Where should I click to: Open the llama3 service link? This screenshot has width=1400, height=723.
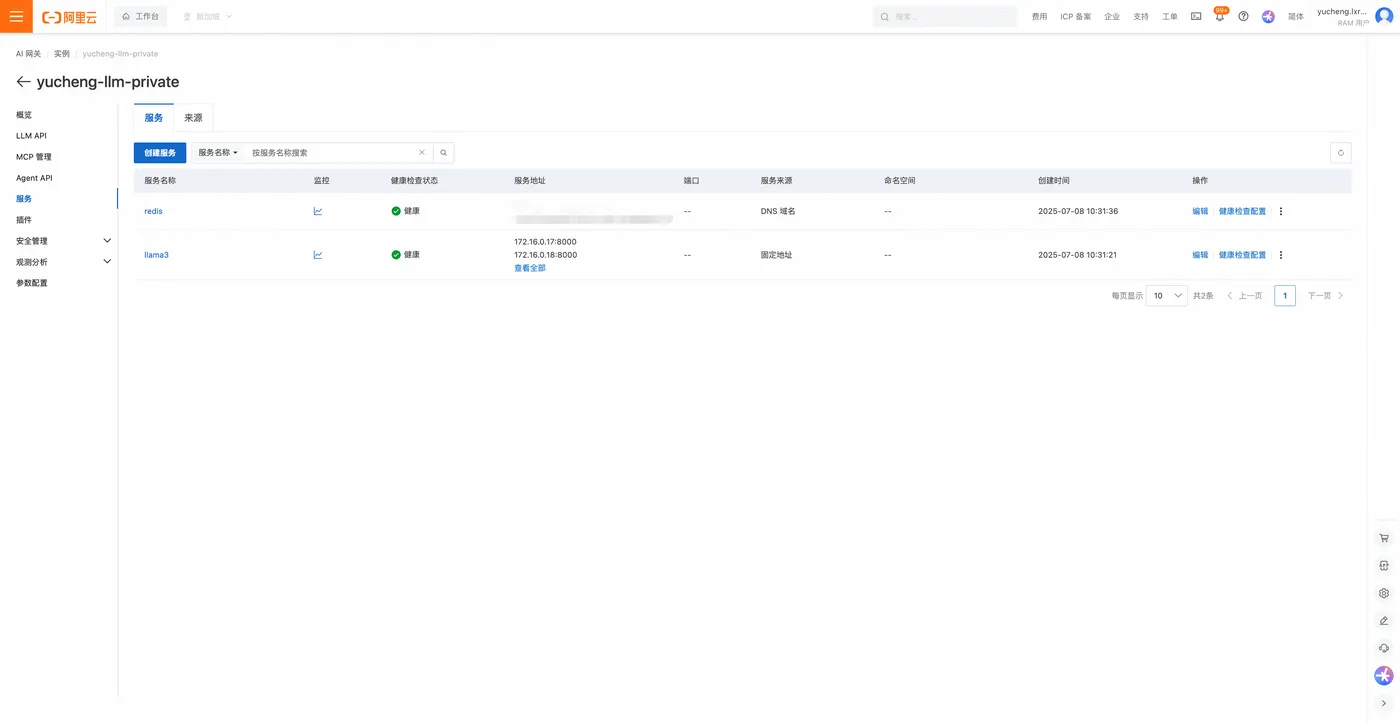(x=156, y=255)
